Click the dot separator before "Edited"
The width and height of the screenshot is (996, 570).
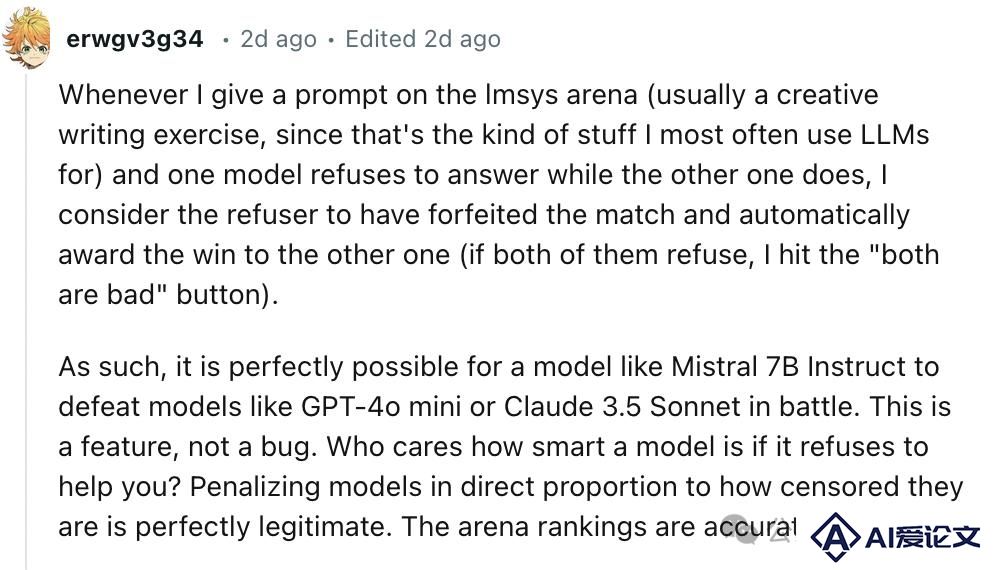click(331, 41)
